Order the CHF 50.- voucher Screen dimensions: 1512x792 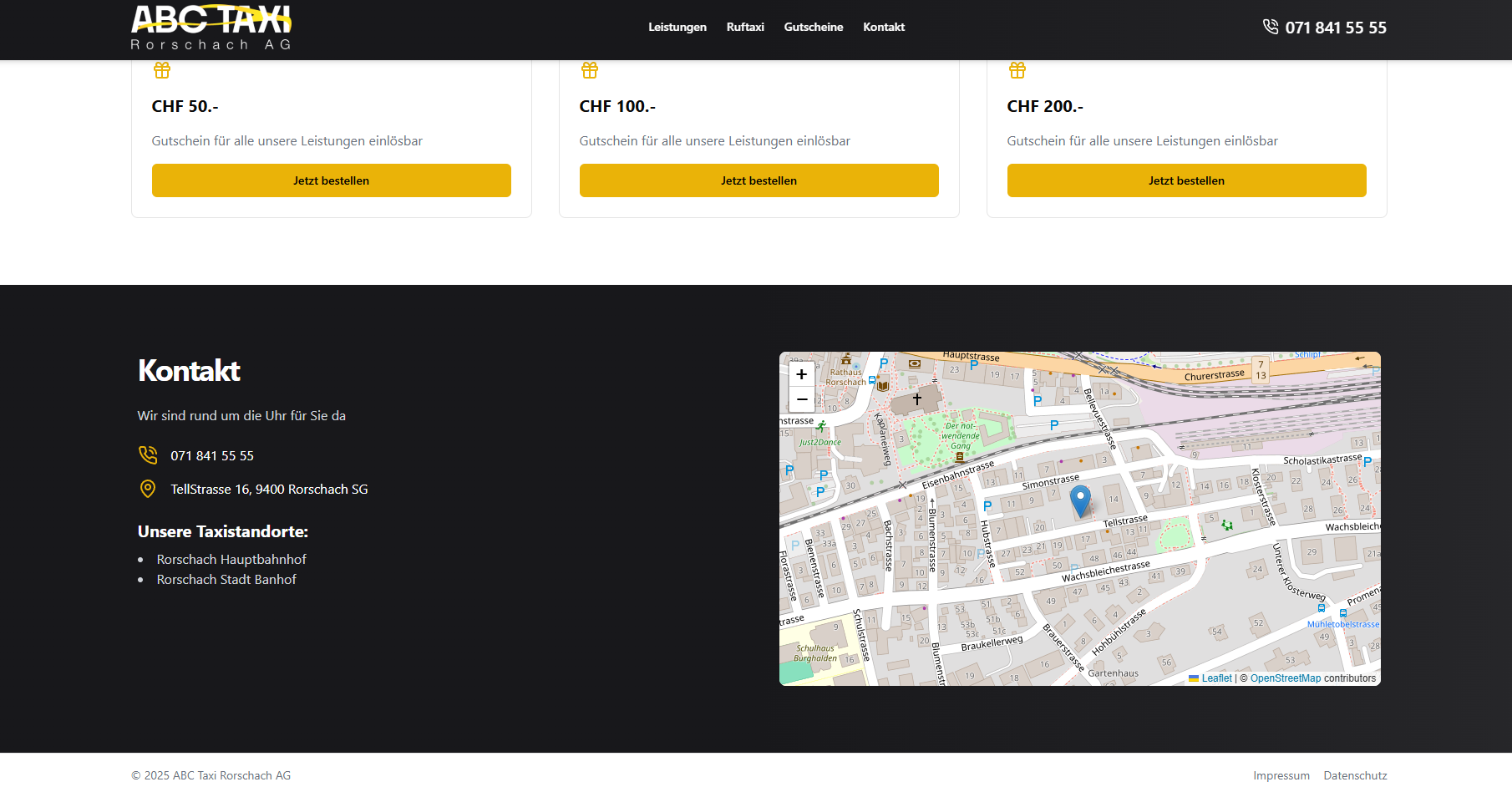[331, 180]
